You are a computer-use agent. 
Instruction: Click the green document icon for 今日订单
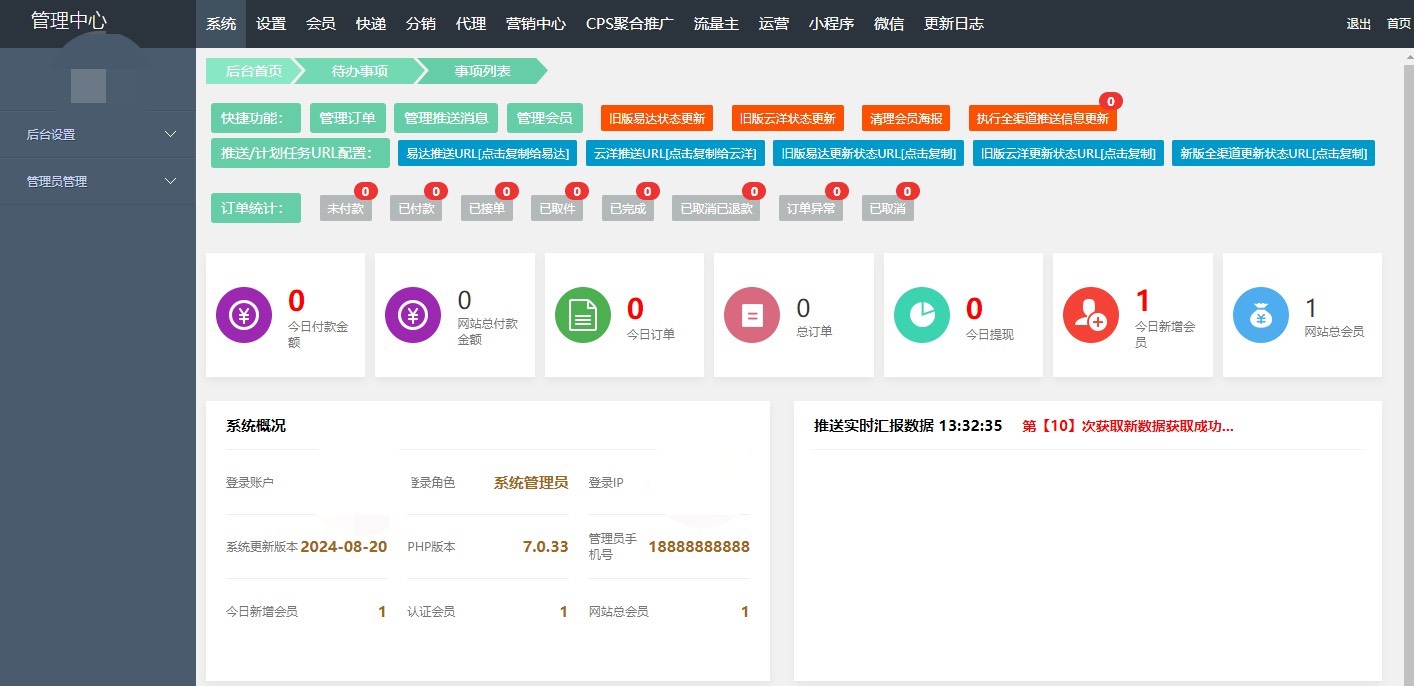(x=582, y=315)
